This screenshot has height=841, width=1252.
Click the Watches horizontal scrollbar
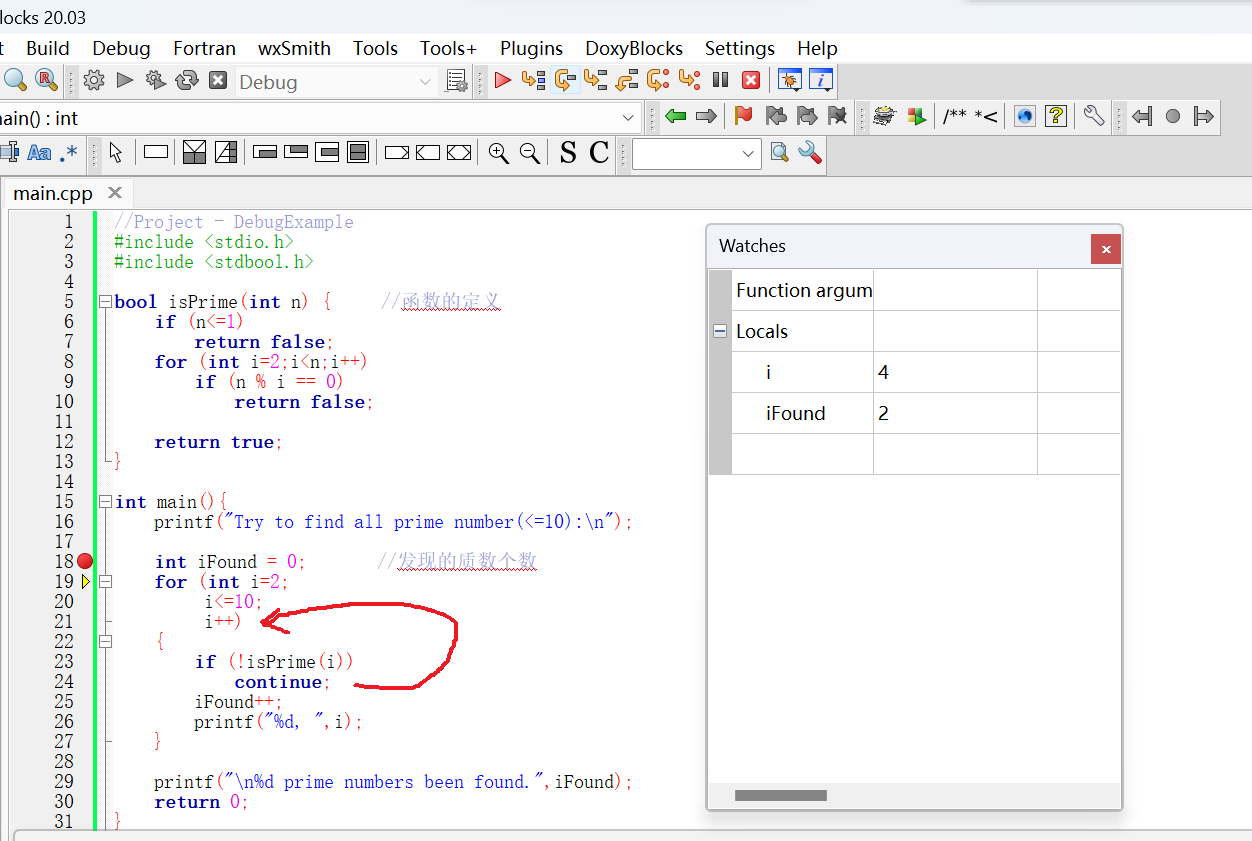(781, 796)
